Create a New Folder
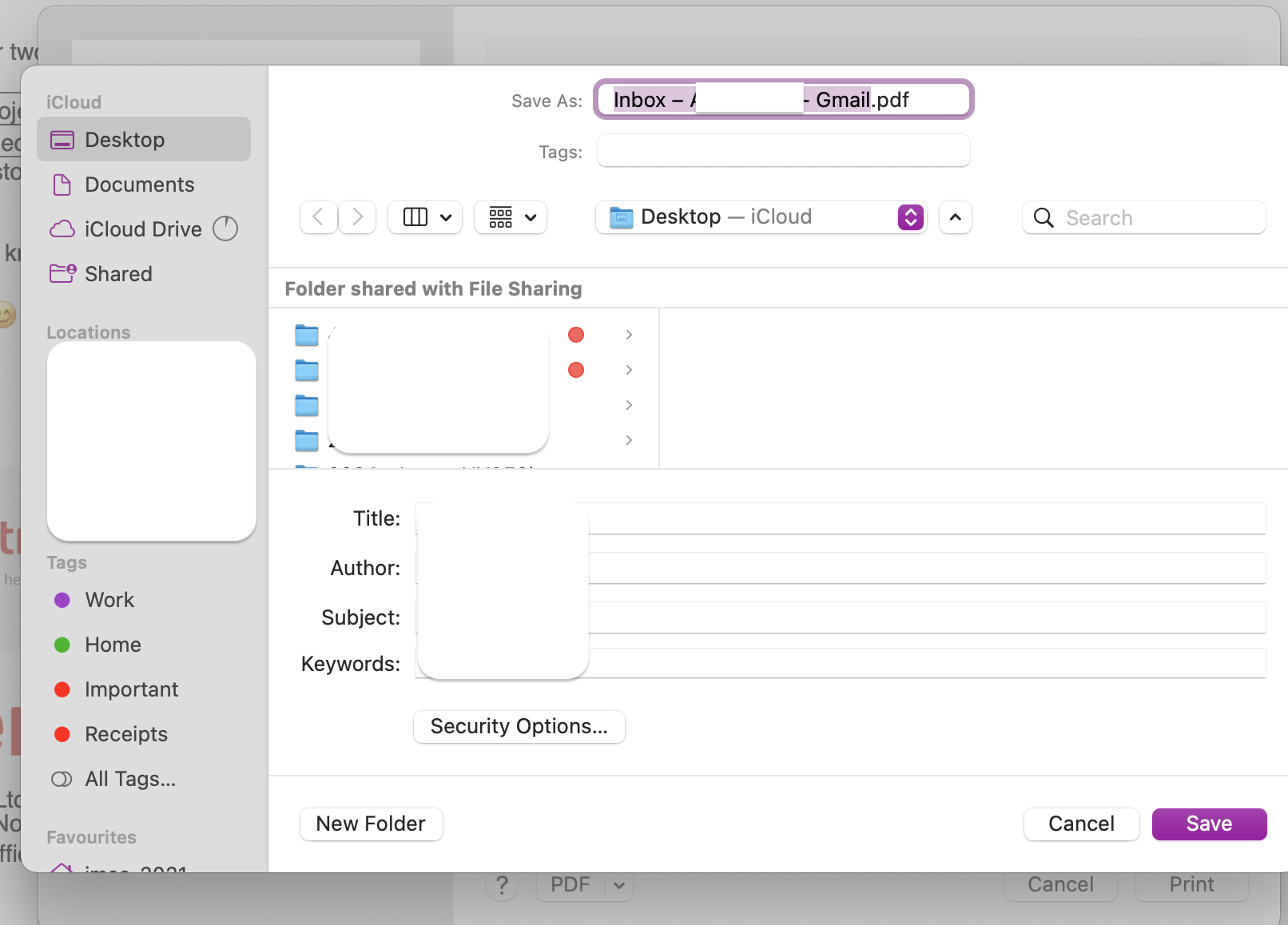 pos(372,824)
